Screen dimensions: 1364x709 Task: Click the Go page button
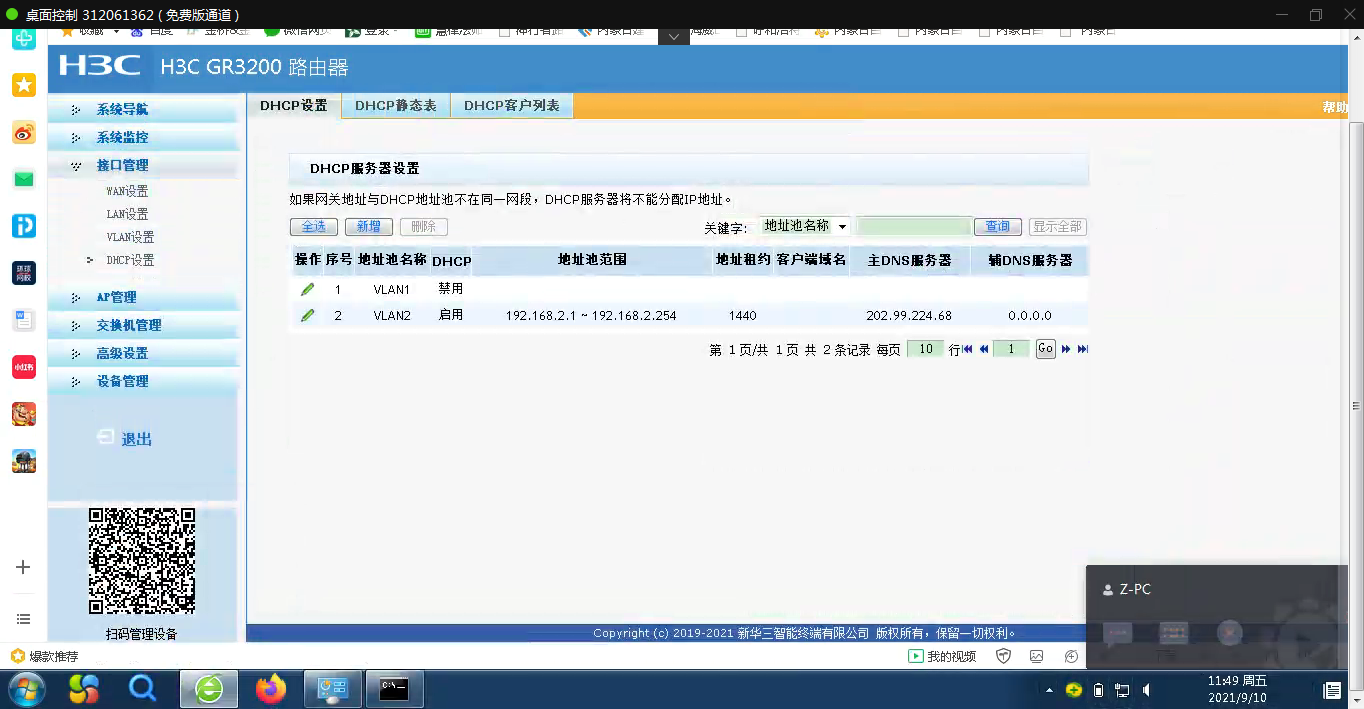point(1045,349)
